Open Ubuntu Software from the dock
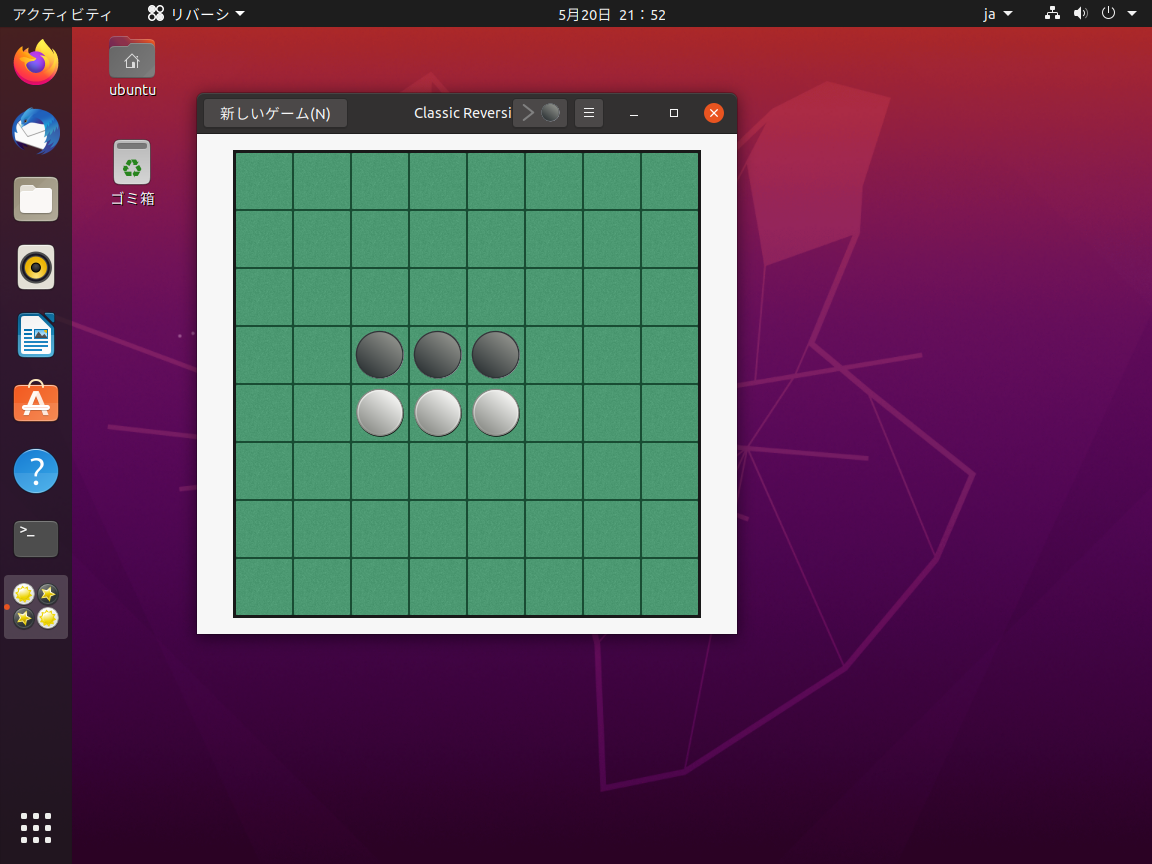This screenshot has width=1152, height=864. click(x=36, y=403)
